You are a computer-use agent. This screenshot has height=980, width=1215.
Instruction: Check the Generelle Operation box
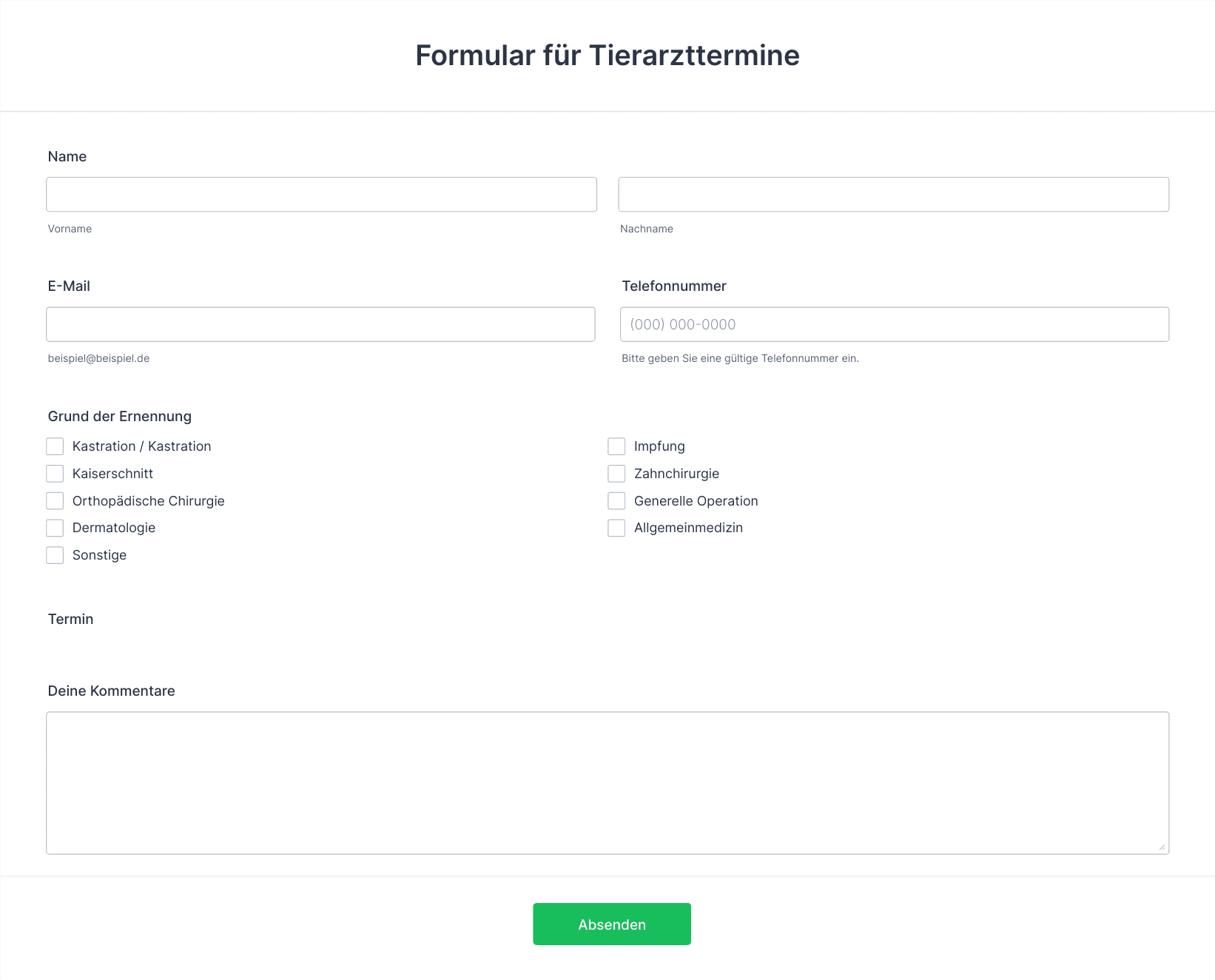616,501
